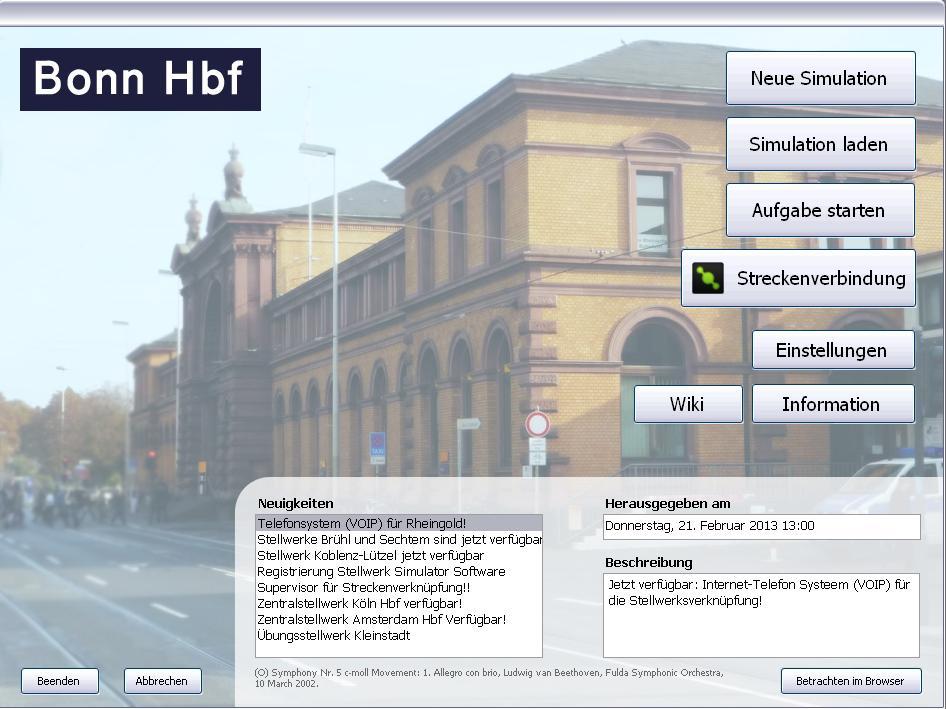Image resolution: width=946 pixels, height=709 pixels.
Task: Select Zentralstellwerk Amsterdam Hbf Verfügbar! entry
Action: point(399,619)
